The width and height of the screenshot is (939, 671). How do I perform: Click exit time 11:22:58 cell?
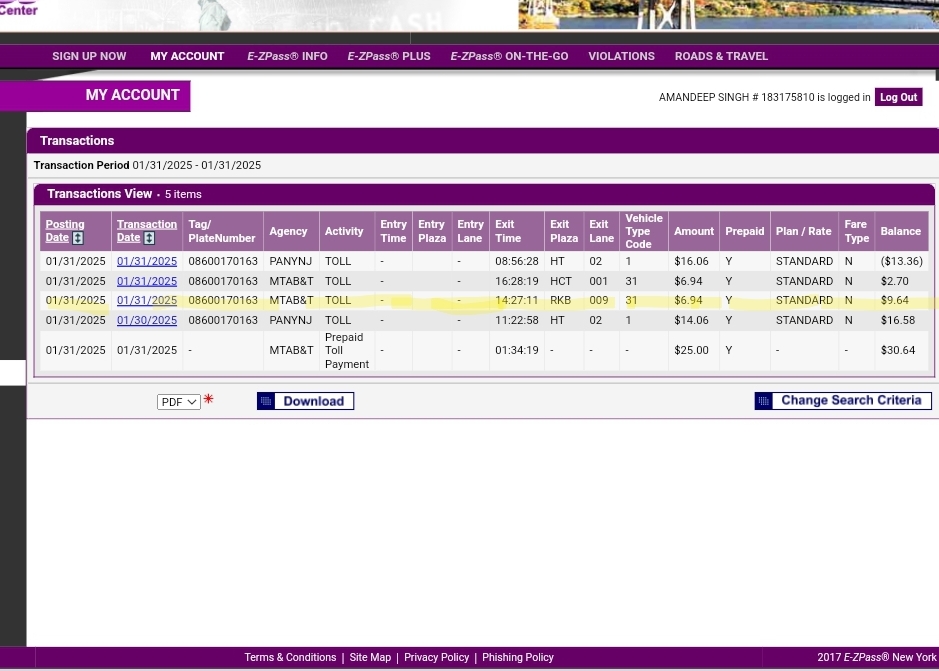click(517, 320)
